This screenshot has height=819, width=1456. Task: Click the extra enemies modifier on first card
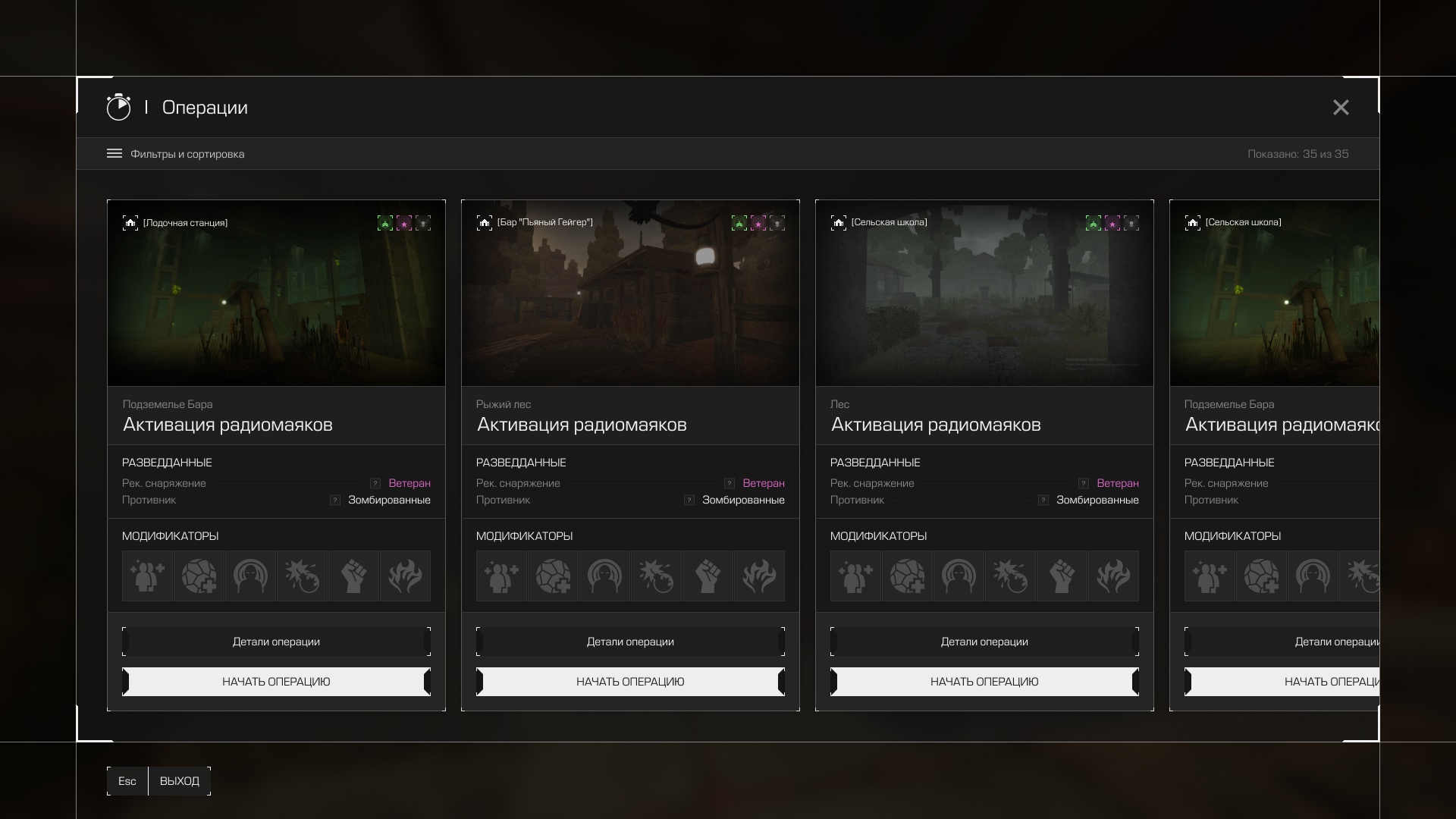(147, 576)
